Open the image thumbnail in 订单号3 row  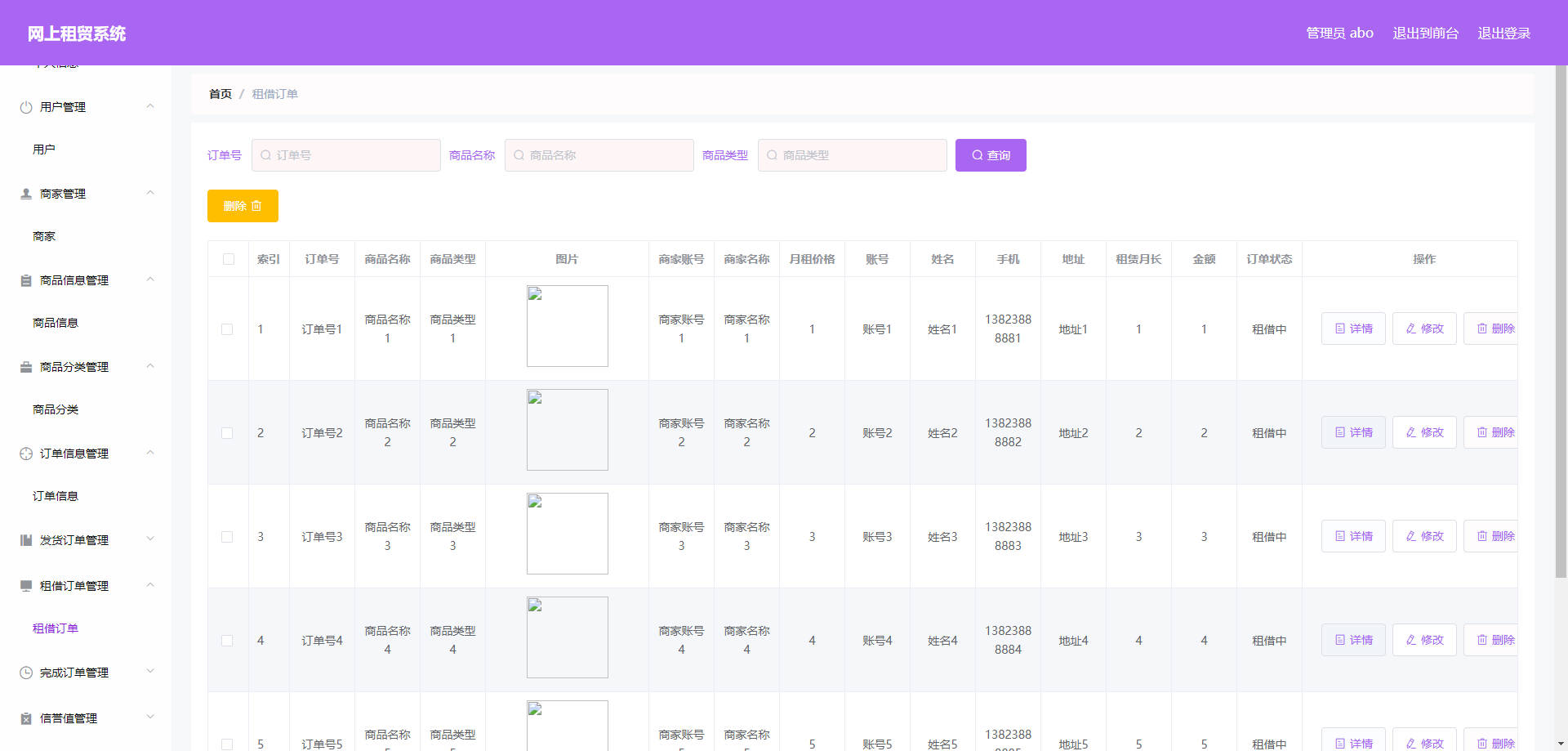(568, 534)
